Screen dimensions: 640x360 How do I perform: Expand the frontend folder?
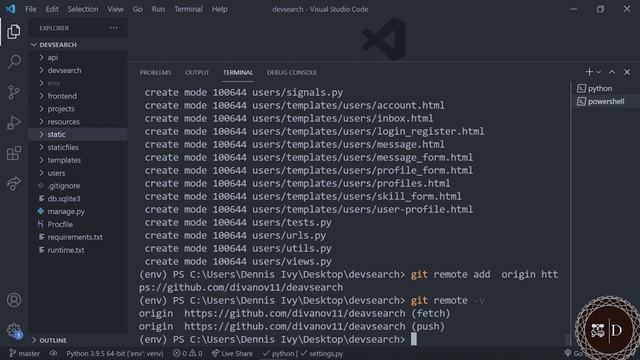(x=78, y=96)
